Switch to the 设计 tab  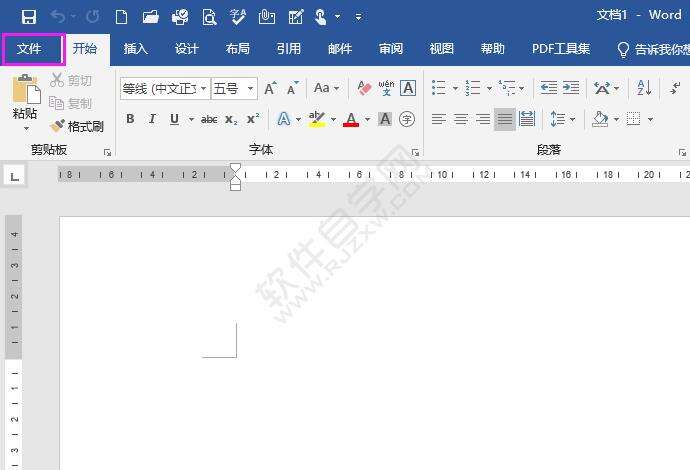pos(187,48)
